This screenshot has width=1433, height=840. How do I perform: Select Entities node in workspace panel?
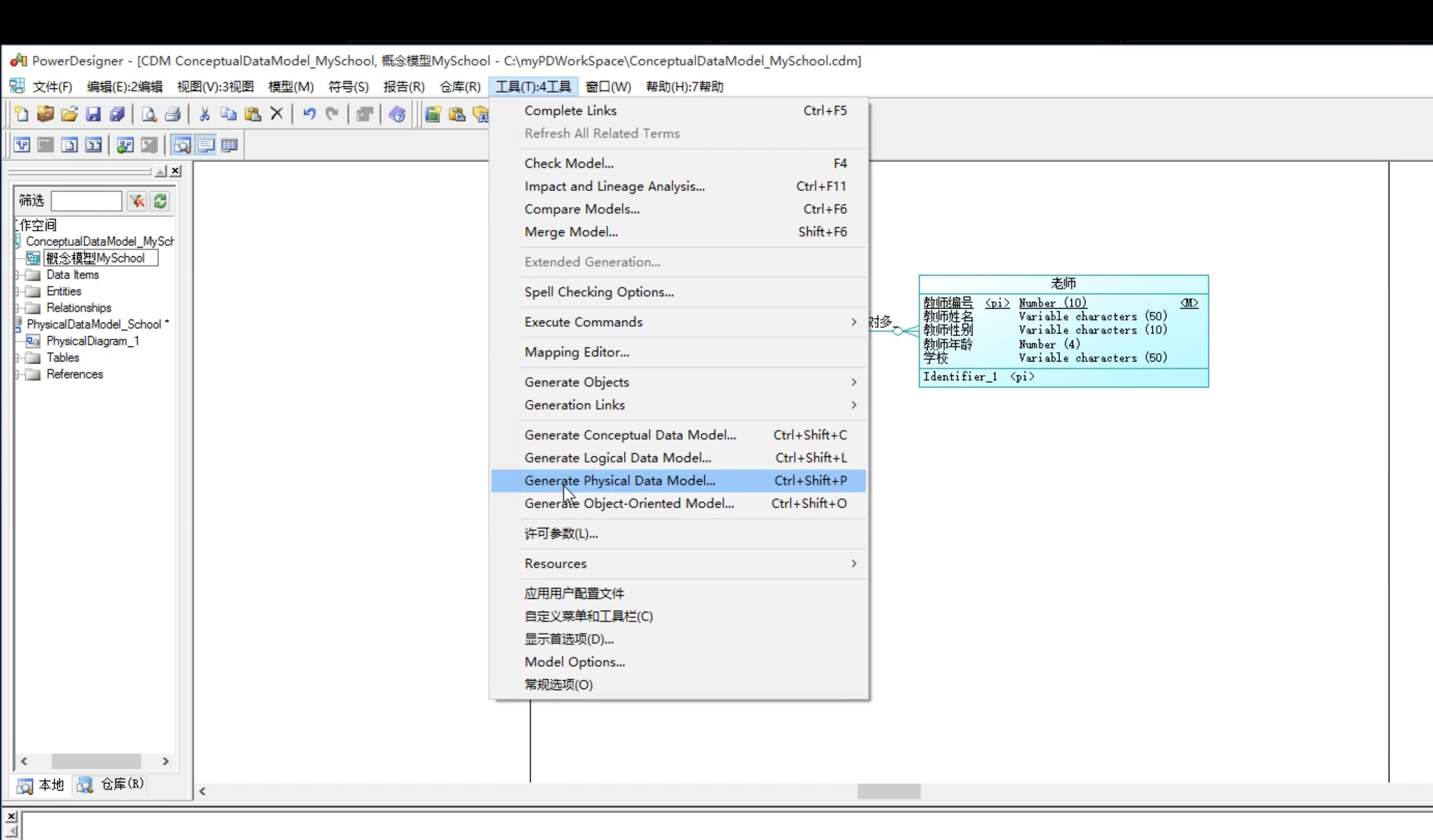pyautogui.click(x=63, y=291)
